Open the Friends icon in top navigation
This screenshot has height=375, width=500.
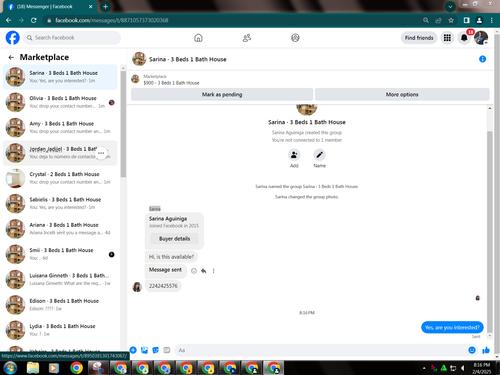pos(247,38)
